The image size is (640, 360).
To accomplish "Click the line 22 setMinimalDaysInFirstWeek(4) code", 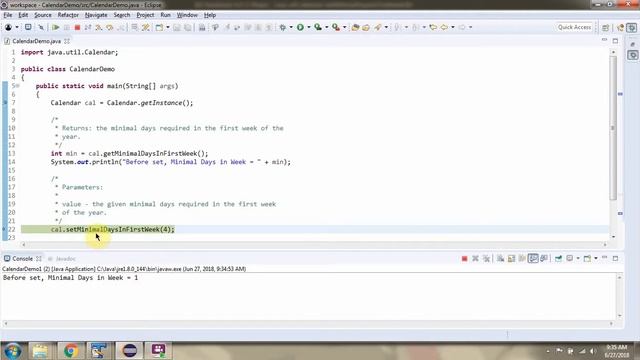I will click(x=112, y=229).
